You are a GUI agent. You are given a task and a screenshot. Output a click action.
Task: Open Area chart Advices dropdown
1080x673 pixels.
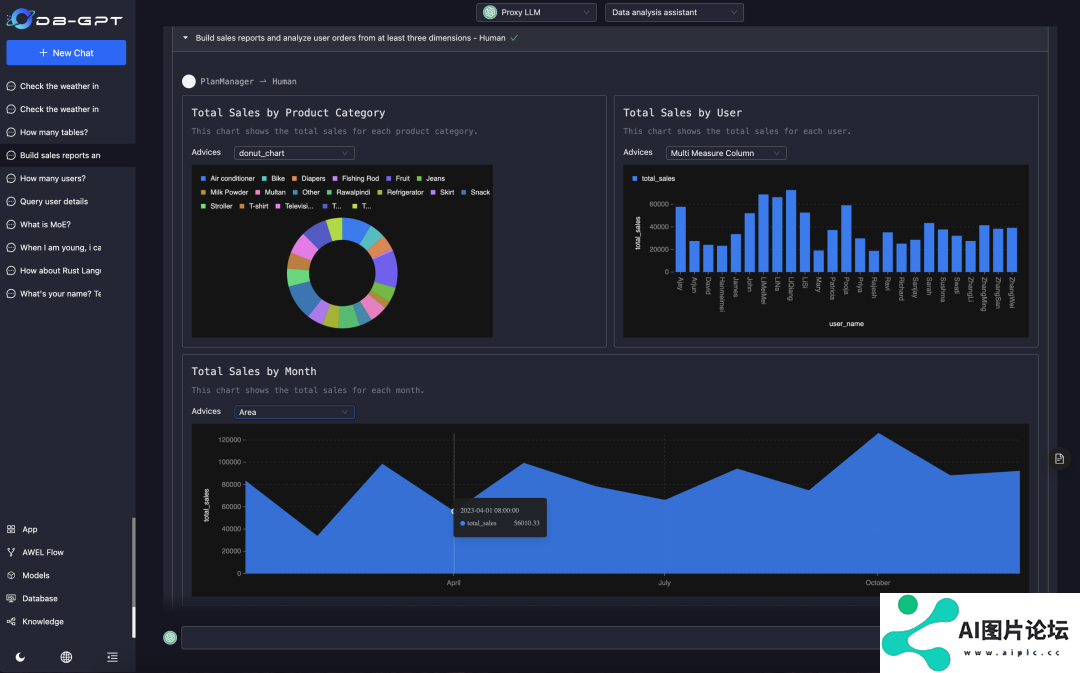tap(294, 412)
